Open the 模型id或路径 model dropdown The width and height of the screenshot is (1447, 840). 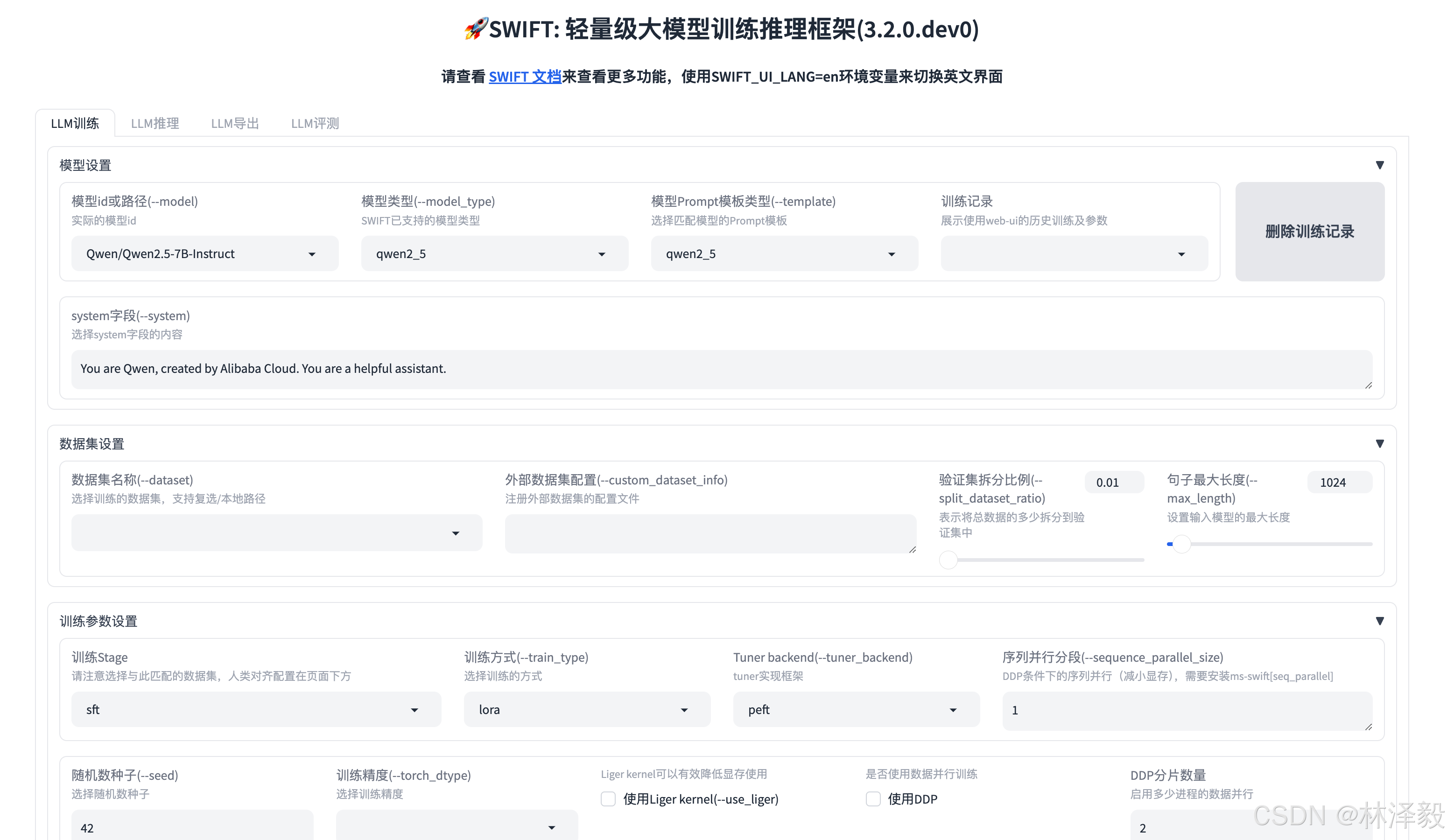(204, 254)
